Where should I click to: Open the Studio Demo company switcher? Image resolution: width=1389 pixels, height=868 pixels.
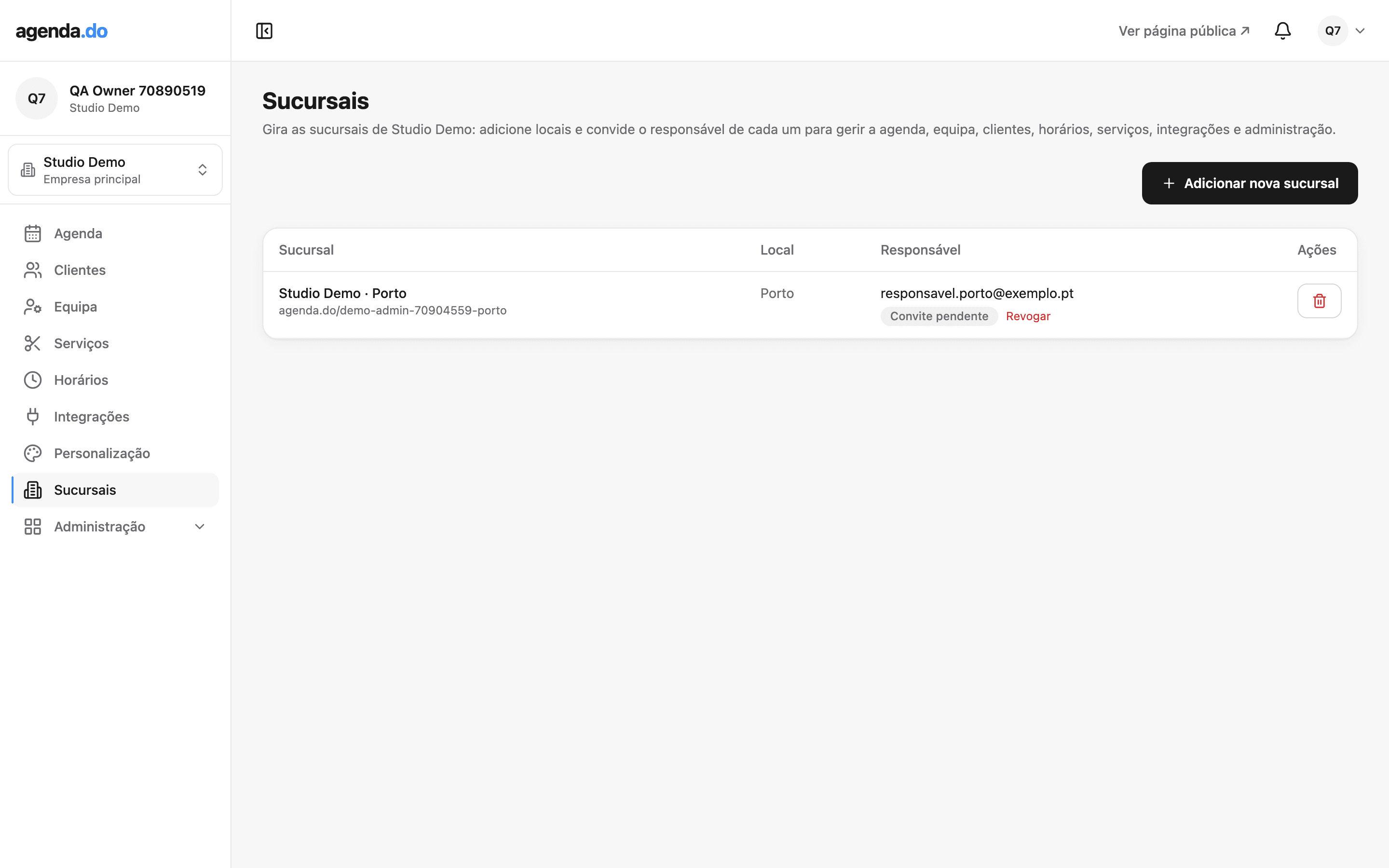115,170
